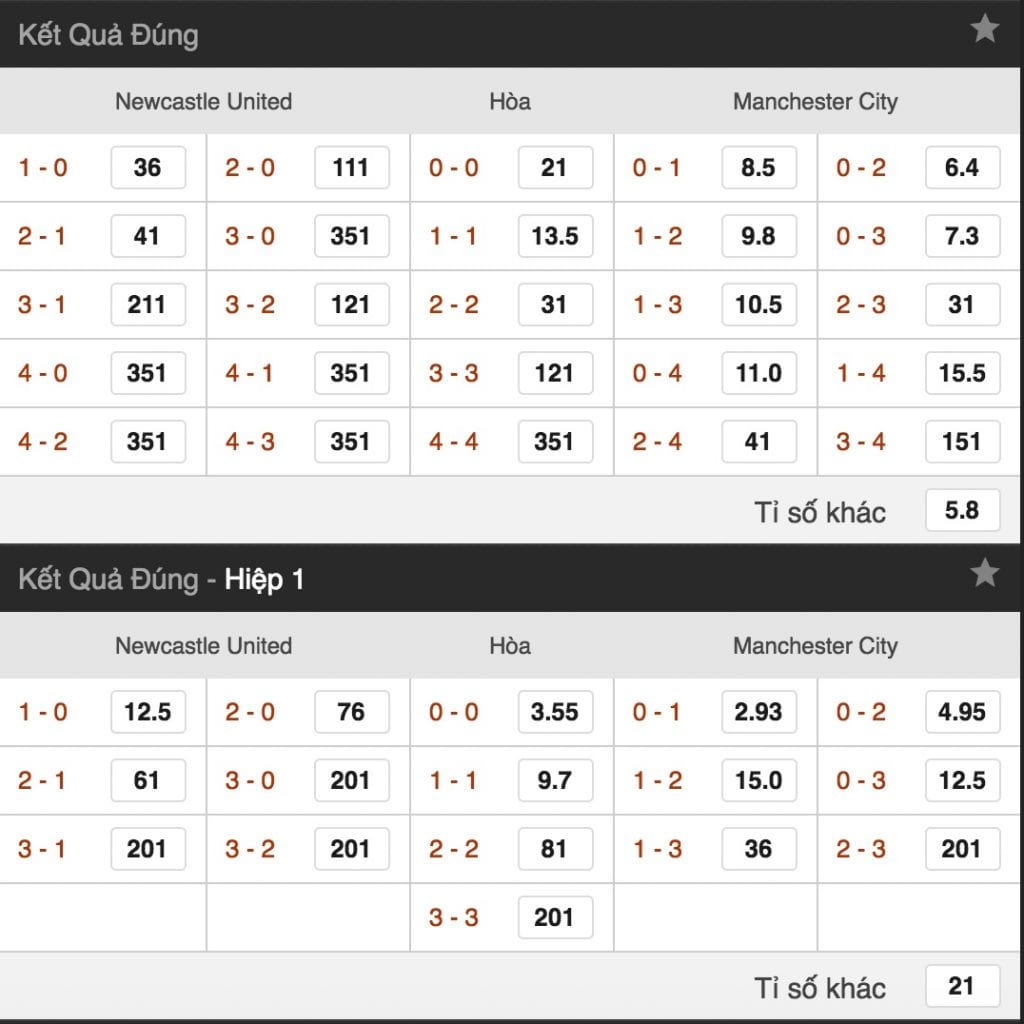Select first-half 0 - 0 odds 3.55
Screen dimensions: 1024x1024
(554, 712)
